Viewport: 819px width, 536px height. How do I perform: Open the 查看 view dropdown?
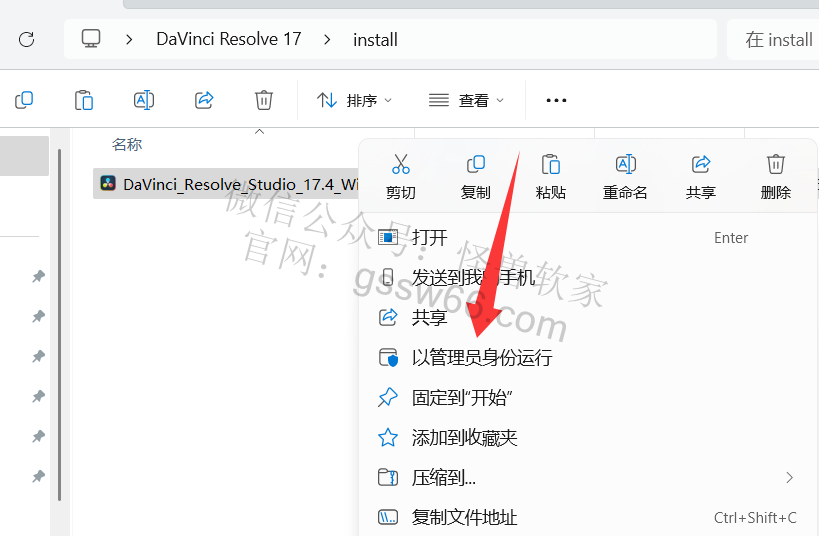coord(466,100)
